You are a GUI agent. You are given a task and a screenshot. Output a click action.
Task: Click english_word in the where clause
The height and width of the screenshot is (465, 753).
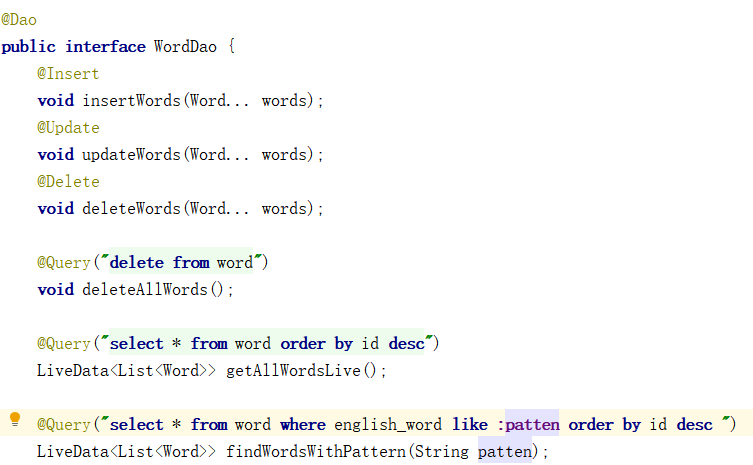click(388, 425)
